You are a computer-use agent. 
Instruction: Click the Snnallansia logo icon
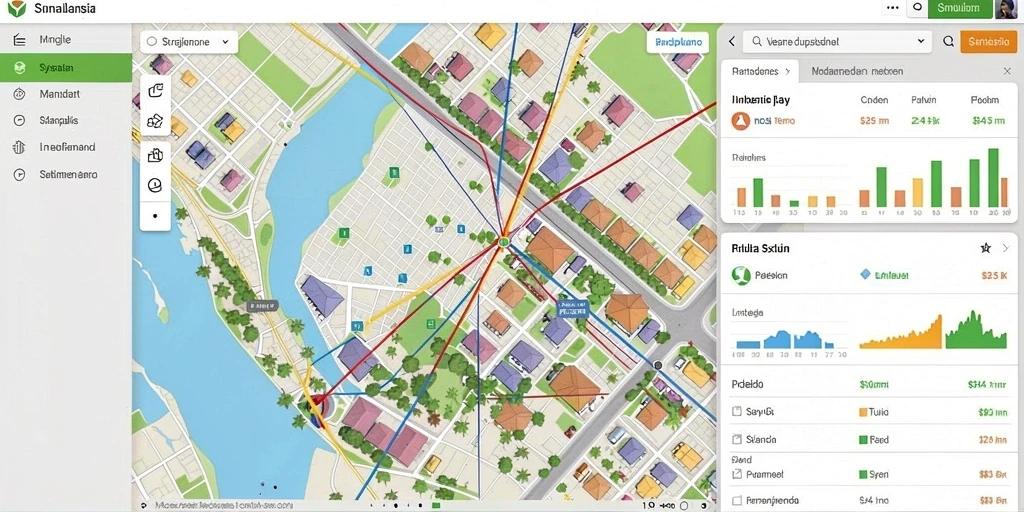16,8
